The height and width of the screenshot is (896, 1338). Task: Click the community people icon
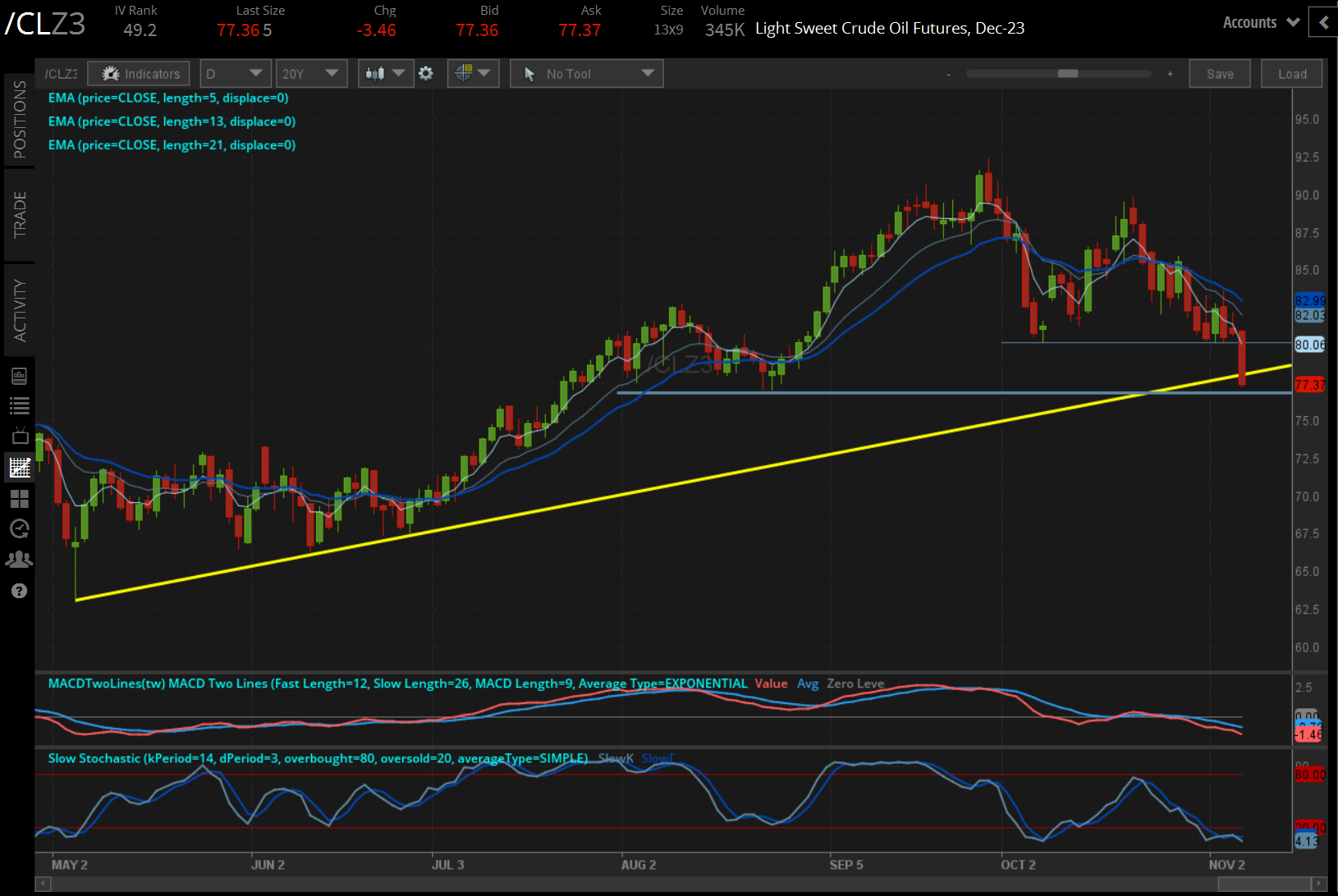point(20,559)
